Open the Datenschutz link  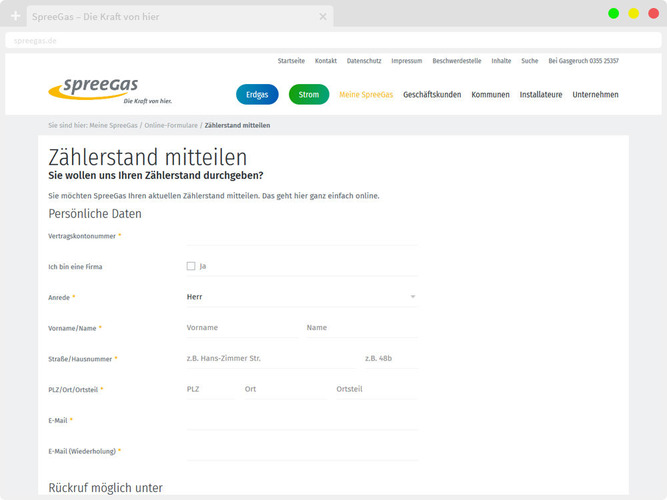364,61
